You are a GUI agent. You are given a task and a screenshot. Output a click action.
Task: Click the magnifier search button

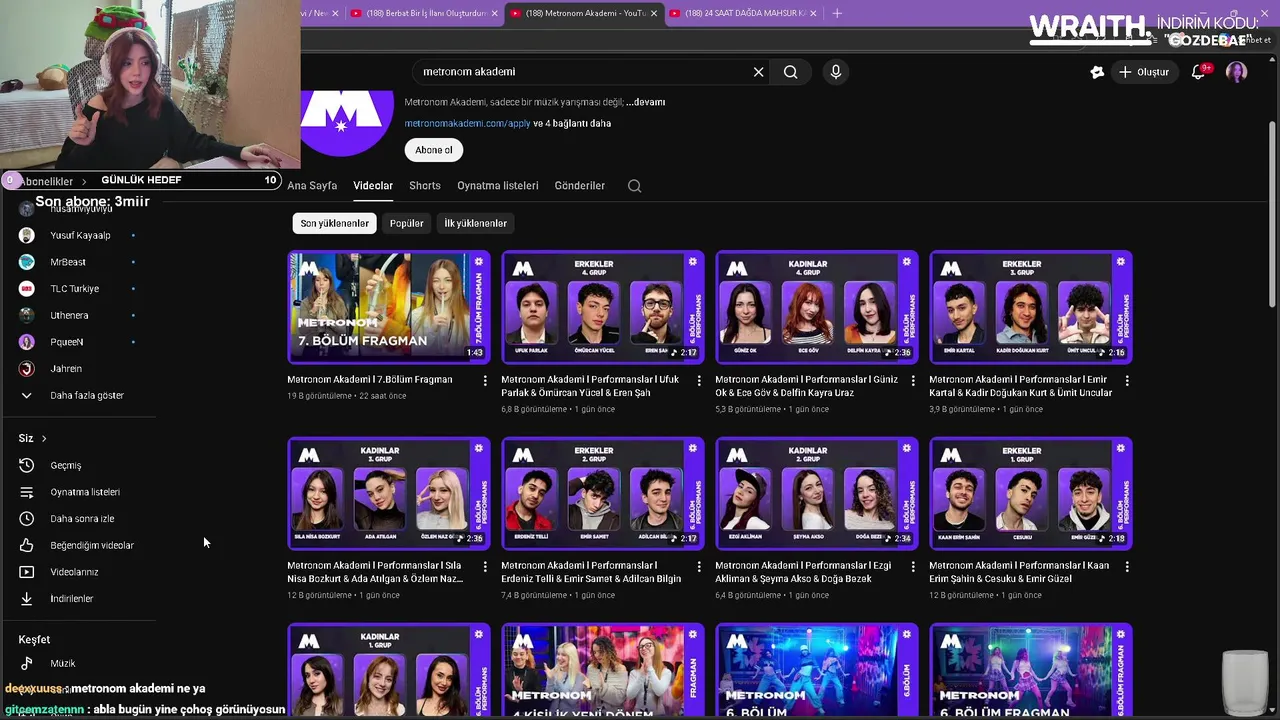tap(791, 72)
